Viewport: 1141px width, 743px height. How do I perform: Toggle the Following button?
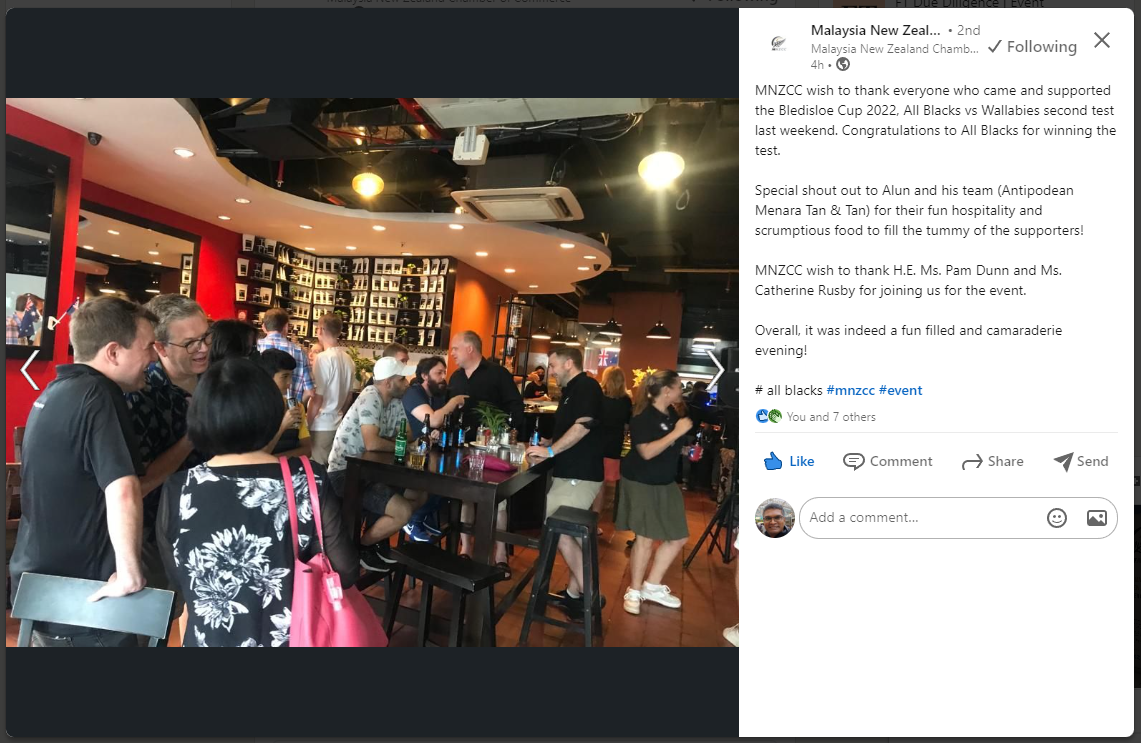1032,47
